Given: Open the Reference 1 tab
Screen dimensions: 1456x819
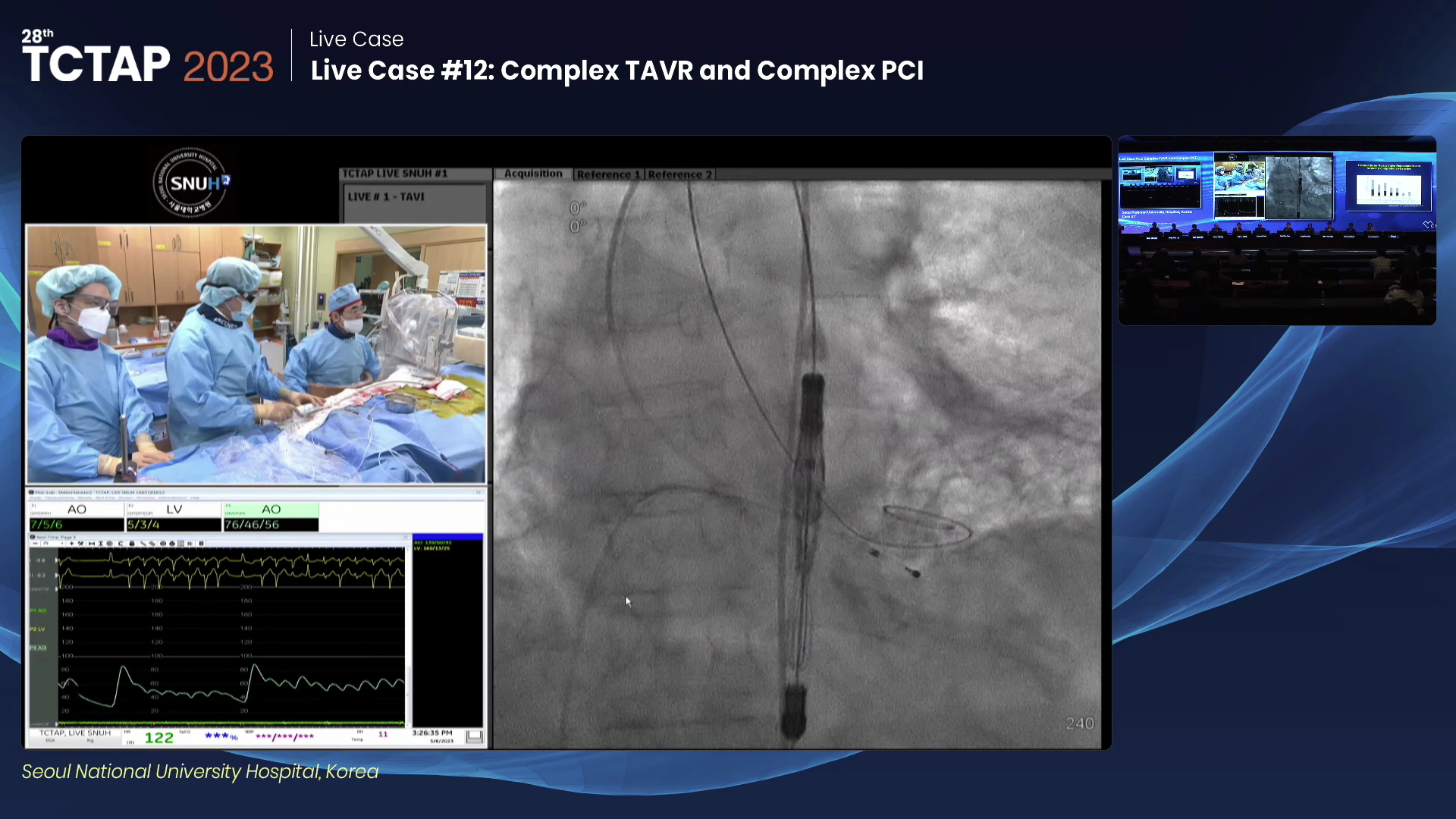Looking at the screenshot, I should [x=608, y=174].
